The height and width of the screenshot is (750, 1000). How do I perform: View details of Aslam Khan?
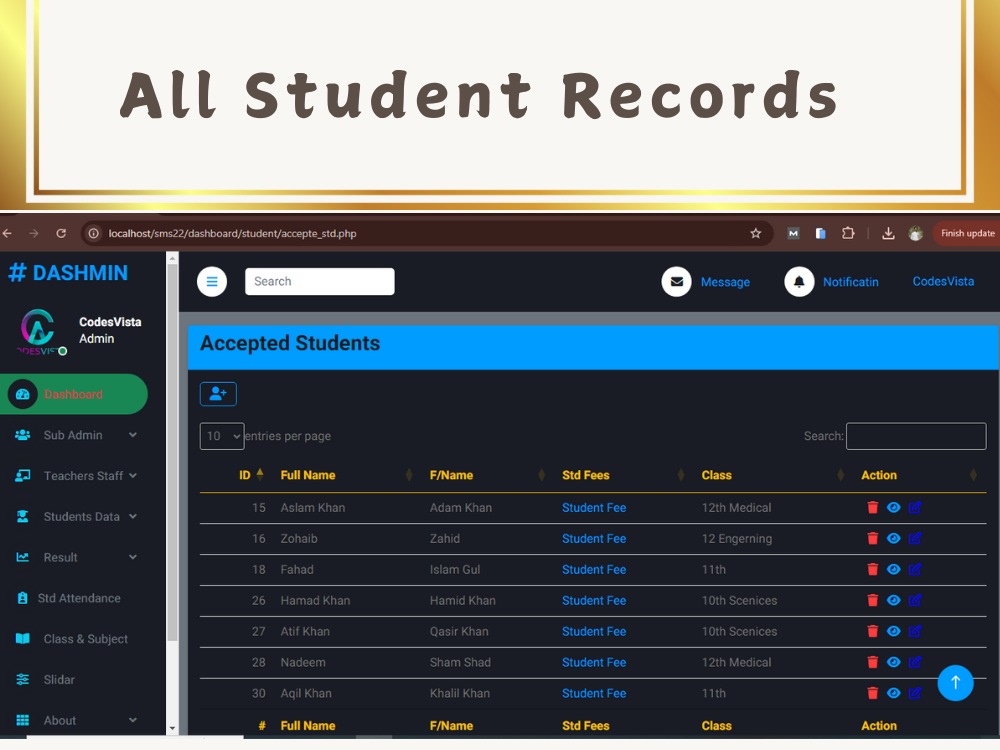pos(893,508)
